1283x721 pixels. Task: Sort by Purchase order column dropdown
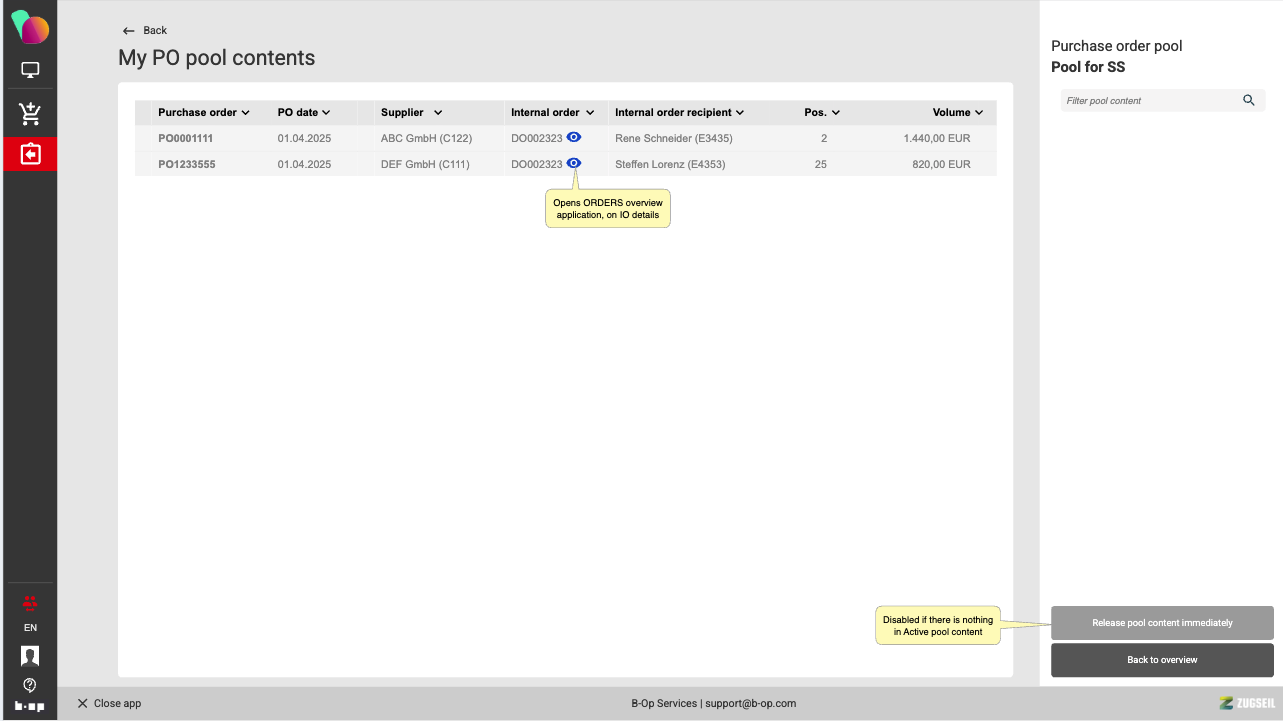[245, 113]
